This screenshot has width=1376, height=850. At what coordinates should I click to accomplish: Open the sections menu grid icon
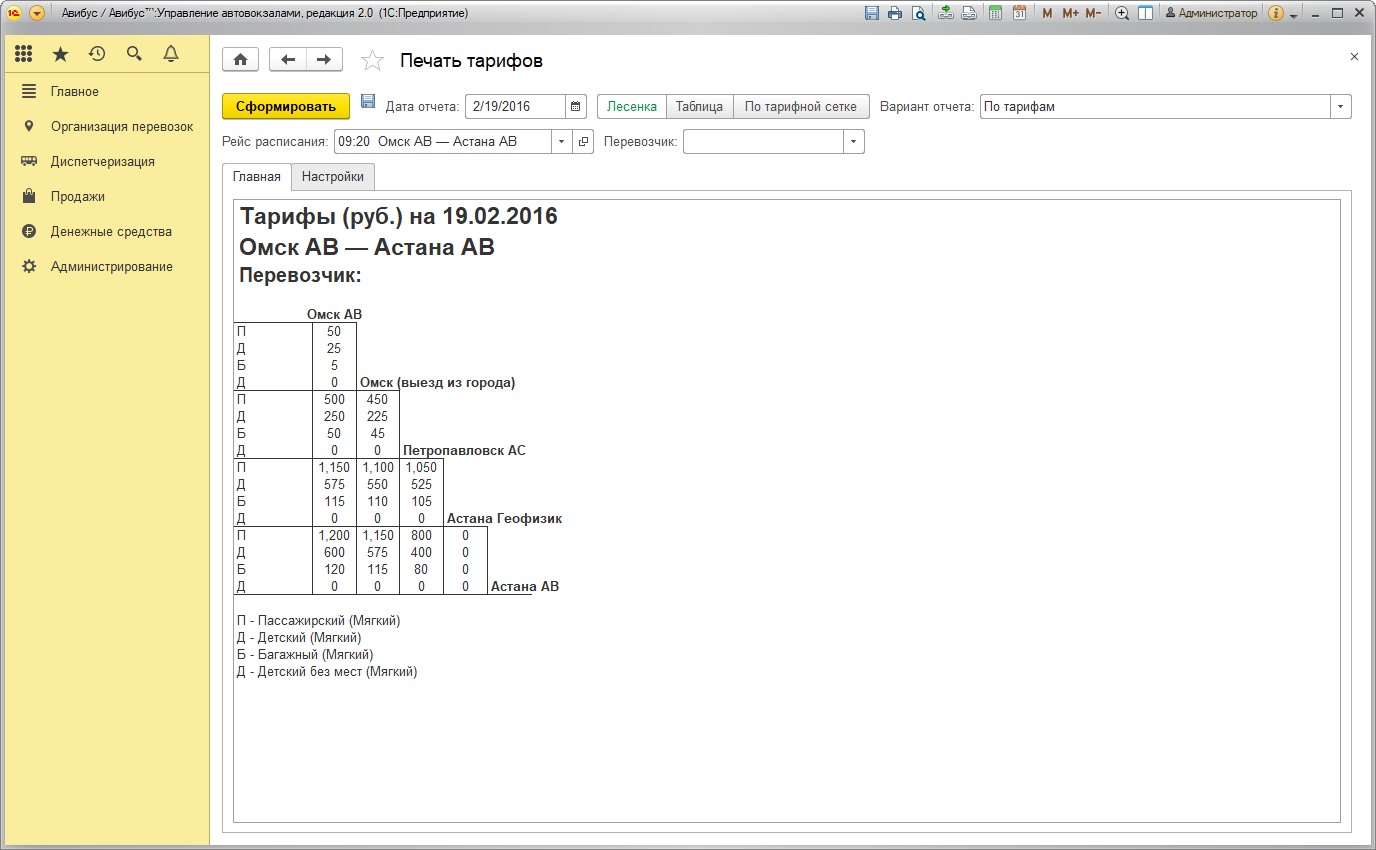(24, 54)
